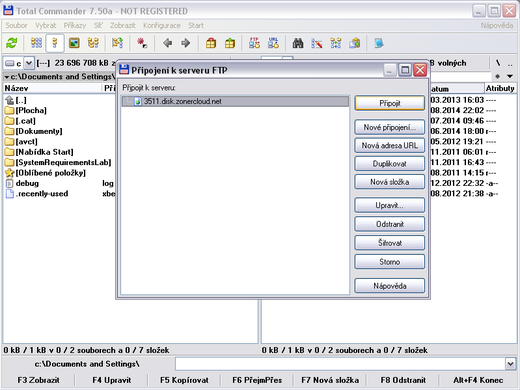Click the command line input field
The width and height of the screenshot is (520, 390).
coord(340,364)
